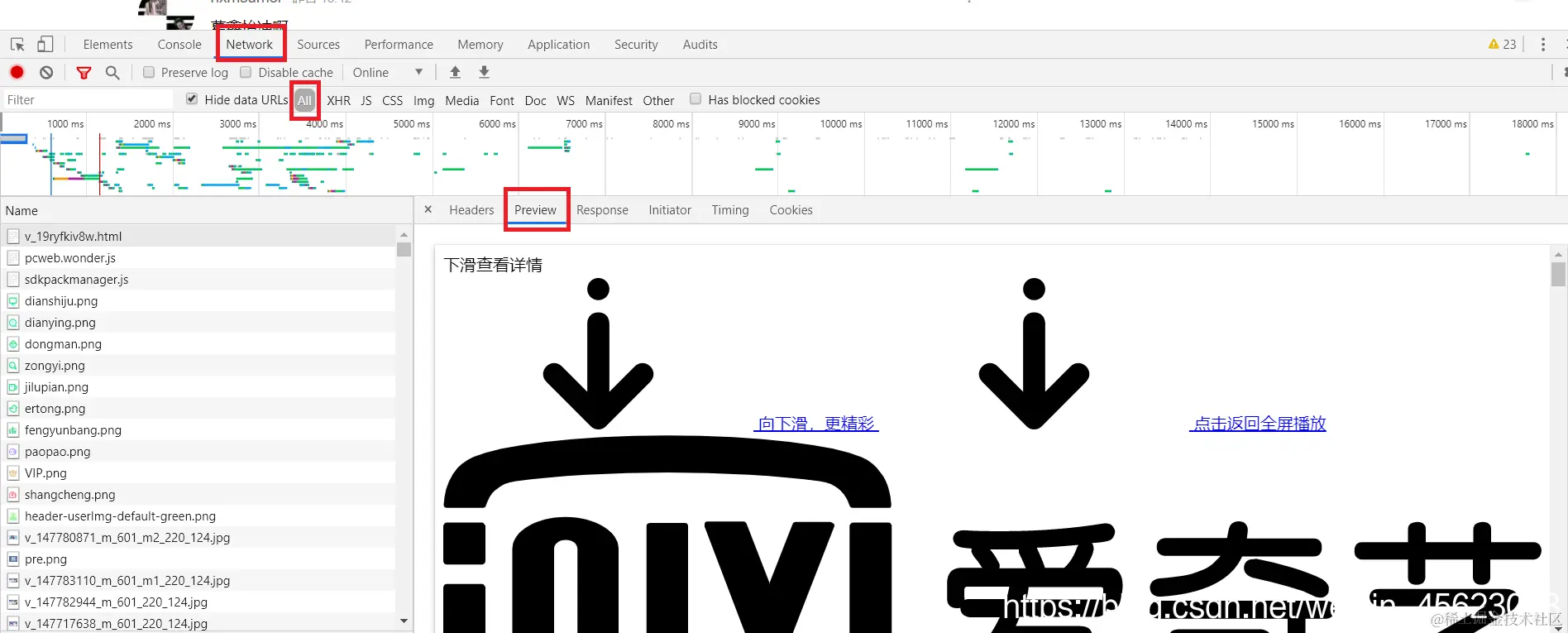The height and width of the screenshot is (633, 1568).
Task: Click the request list scroll down arrow
Action: tap(404, 621)
